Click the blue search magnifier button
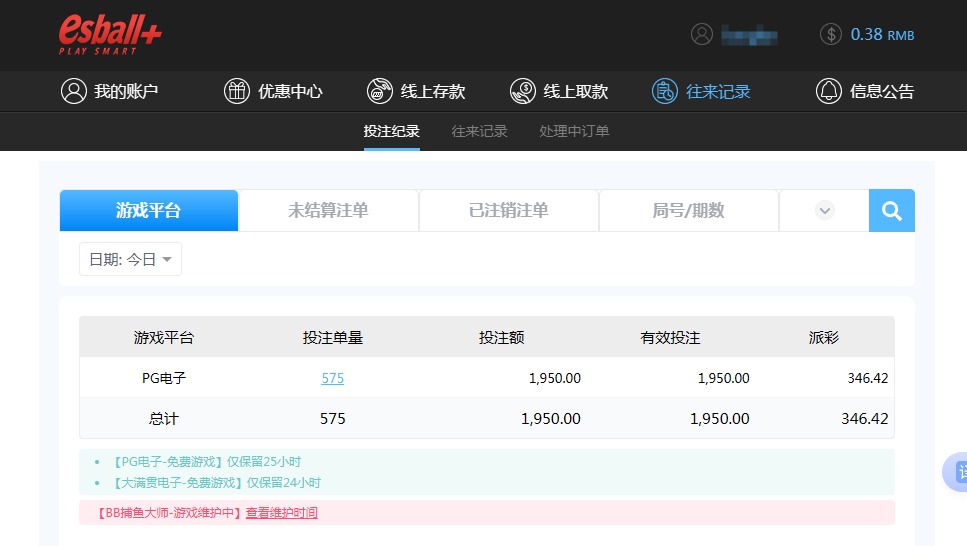This screenshot has width=967, height=546. (892, 210)
